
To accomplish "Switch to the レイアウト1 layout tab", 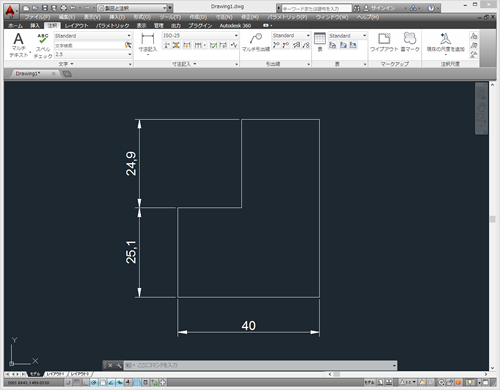I will point(55,374).
